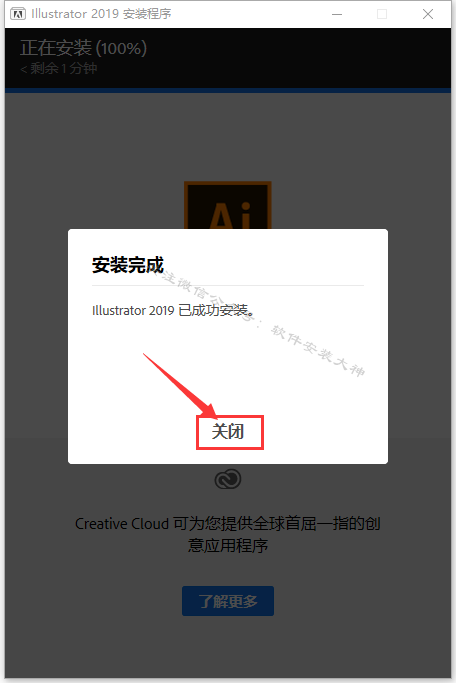Click the empty white area left of 关闭
Image resolution: width=456 pixels, height=683 pixels.
tap(131, 431)
